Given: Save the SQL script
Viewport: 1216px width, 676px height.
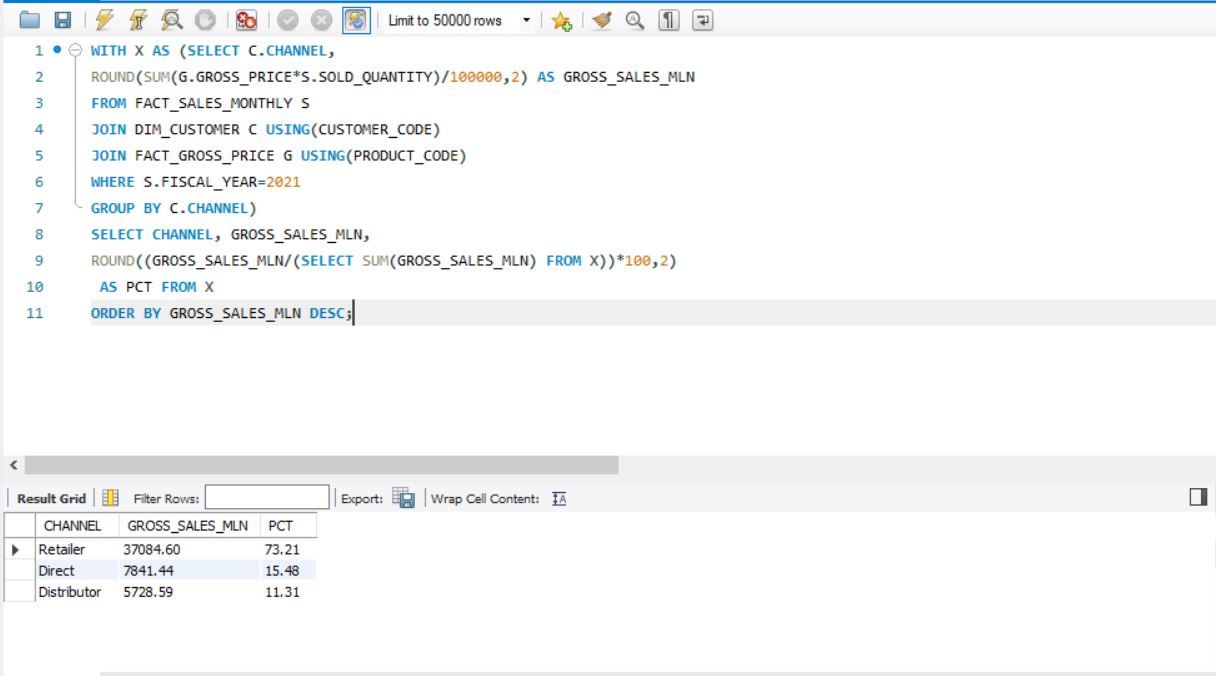Looking at the screenshot, I should (60, 20).
